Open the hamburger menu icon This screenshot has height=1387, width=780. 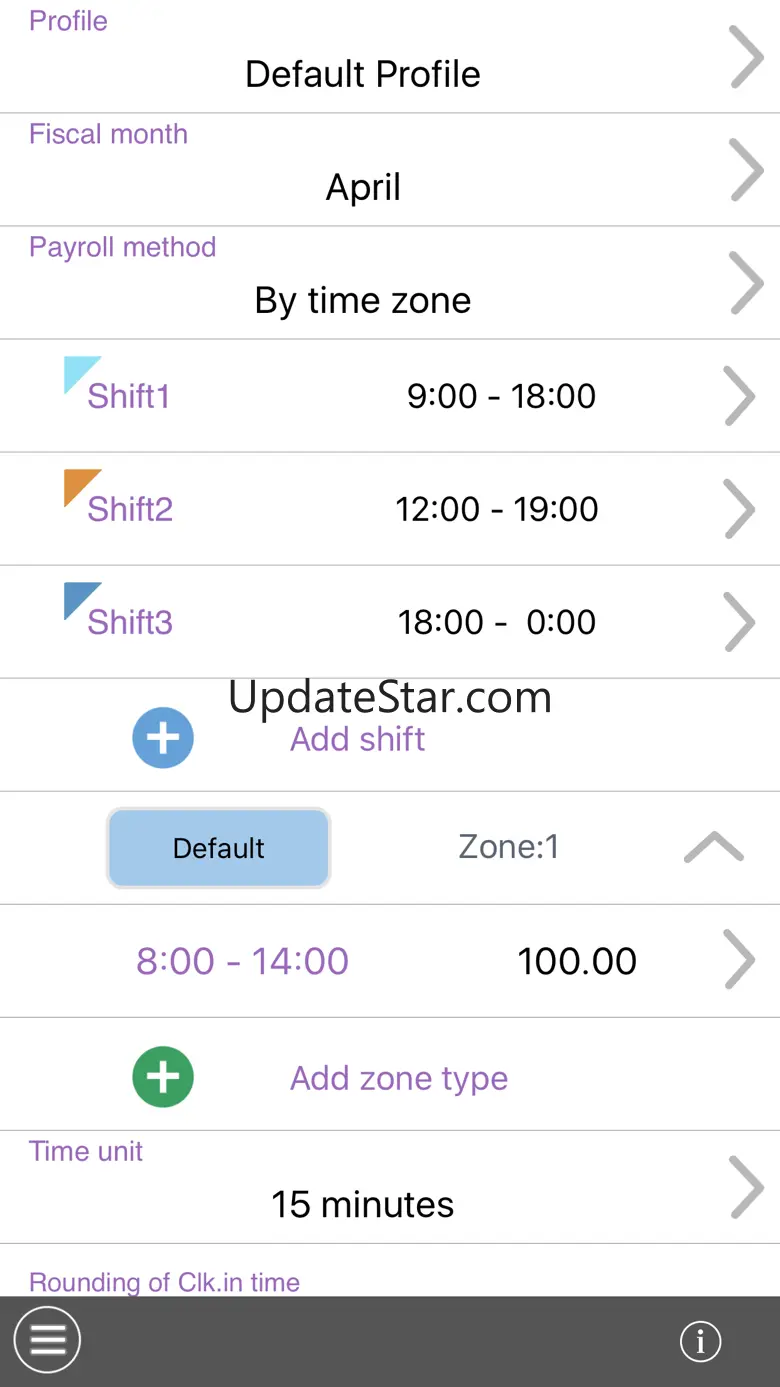(47, 1340)
